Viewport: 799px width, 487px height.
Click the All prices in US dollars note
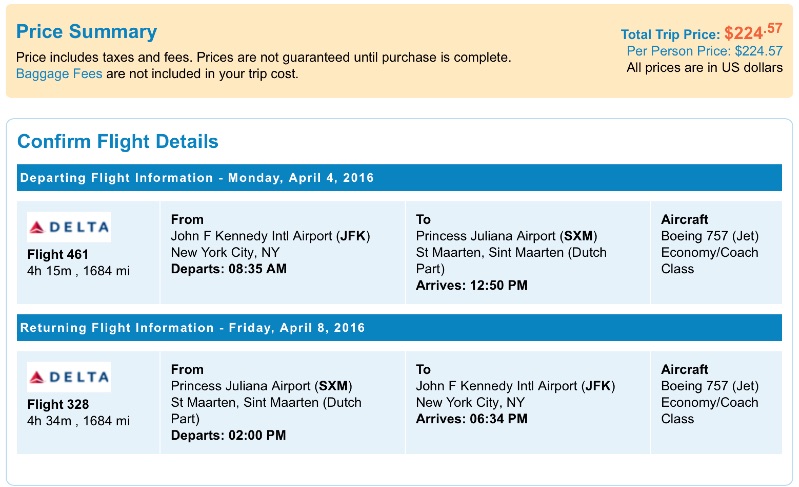[x=704, y=68]
